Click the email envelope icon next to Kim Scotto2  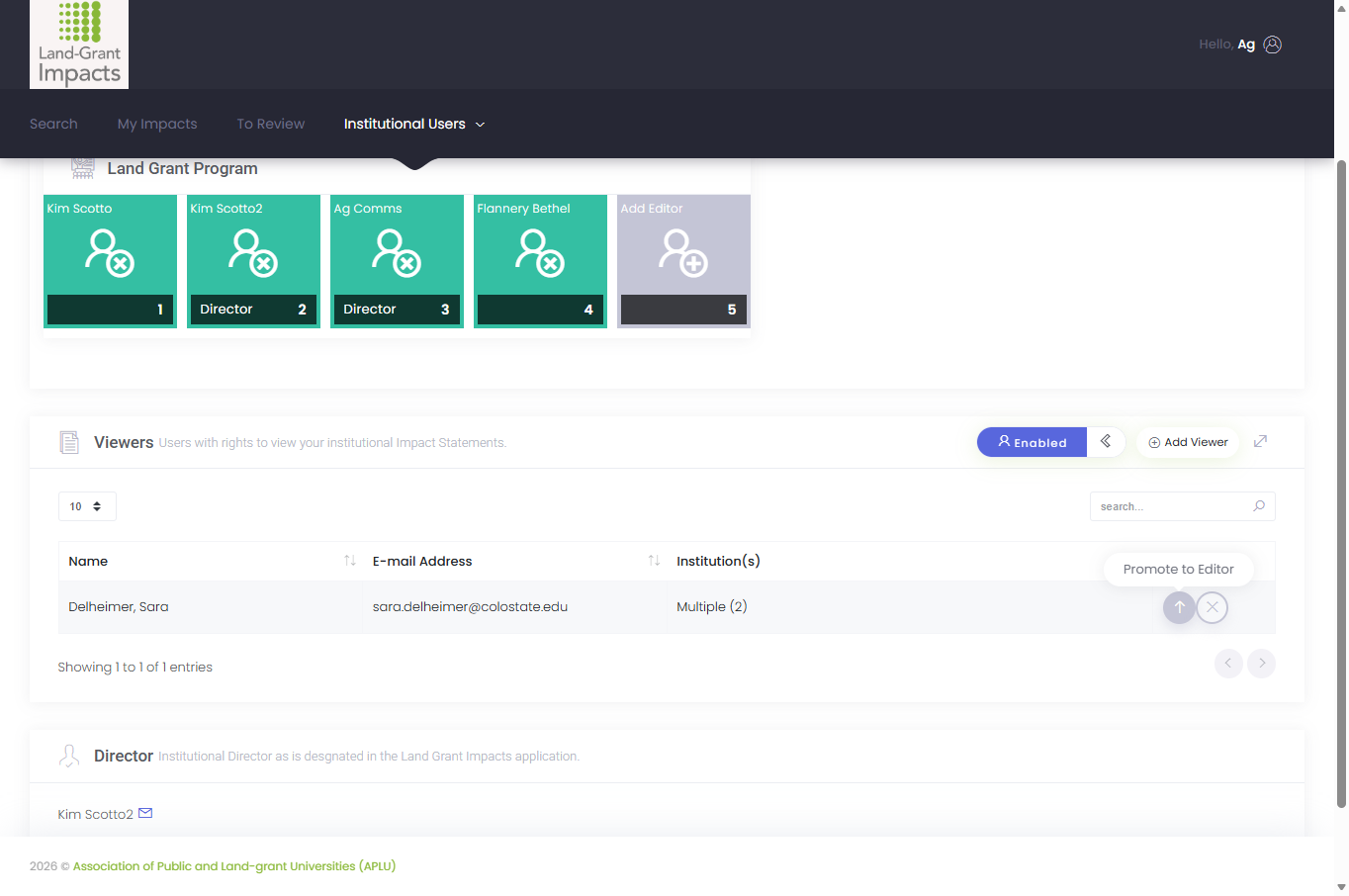(145, 813)
